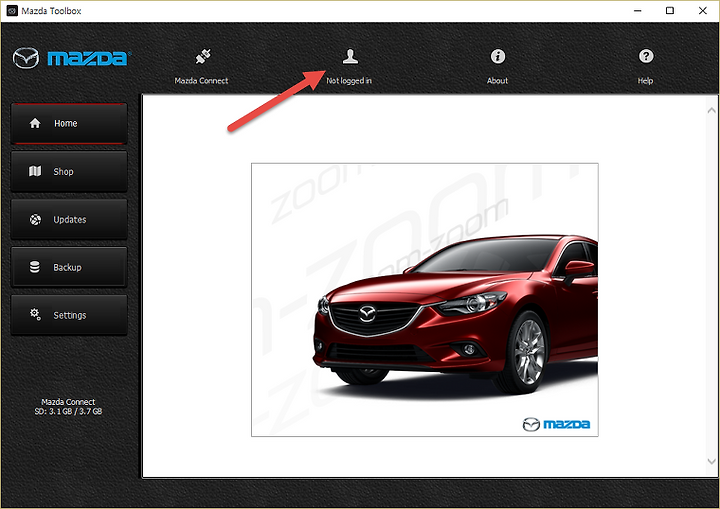The width and height of the screenshot is (720, 509).
Task: Click the Mazda logo in header
Action: pos(71,58)
